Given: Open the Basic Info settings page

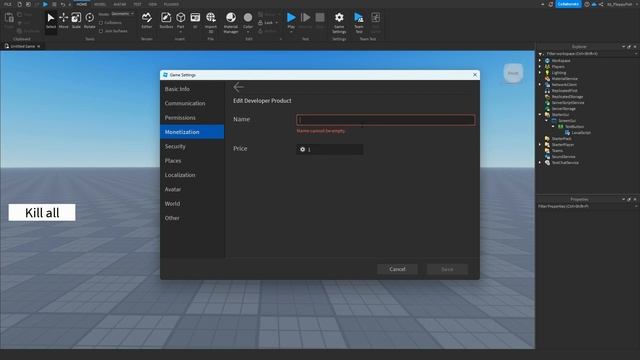Looking at the screenshot, I should (x=192, y=89).
